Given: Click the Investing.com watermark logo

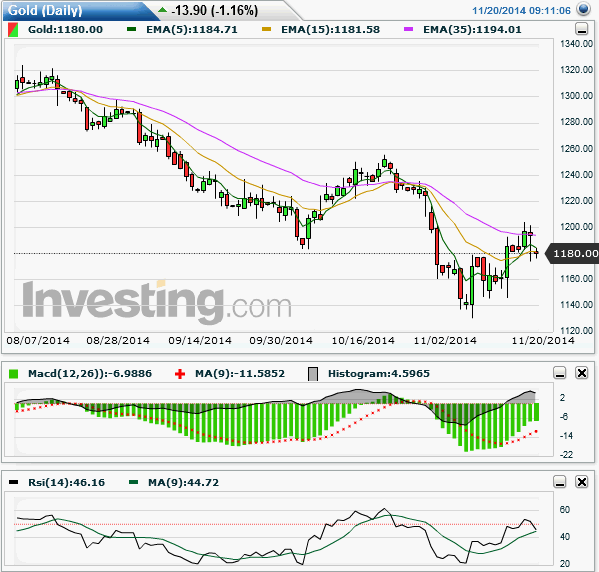Looking at the screenshot, I should pyautogui.click(x=157, y=302).
